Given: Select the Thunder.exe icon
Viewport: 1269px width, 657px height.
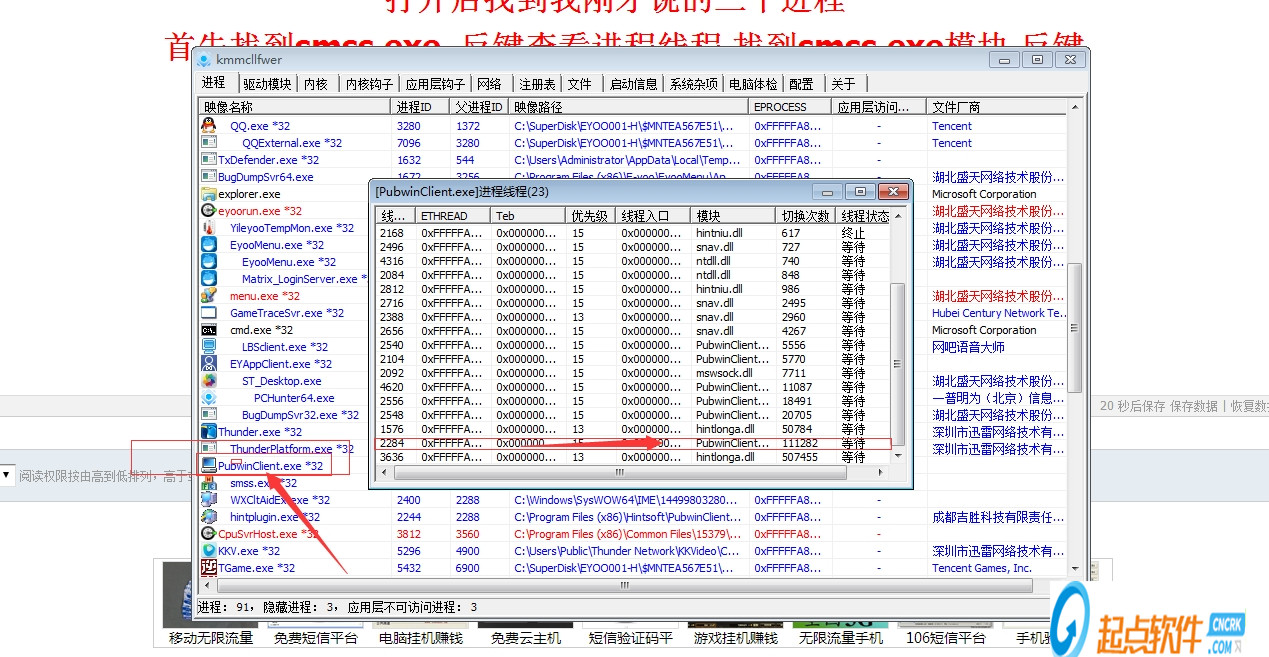Looking at the screenshot, I should point(208,432).
